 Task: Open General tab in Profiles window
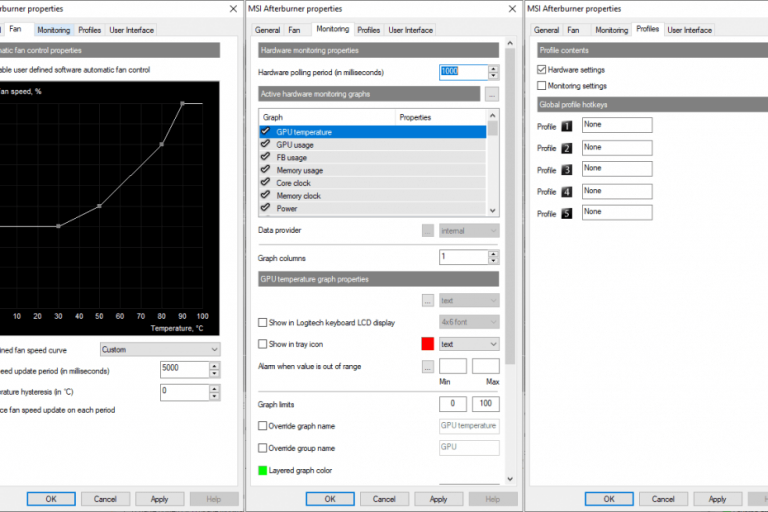pyautogui.click(x=546, y=30)
